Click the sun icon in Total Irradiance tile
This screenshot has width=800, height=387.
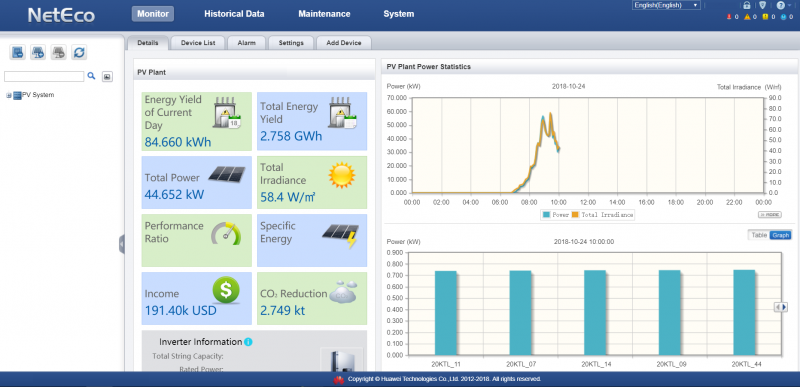(x=341, y=175)
